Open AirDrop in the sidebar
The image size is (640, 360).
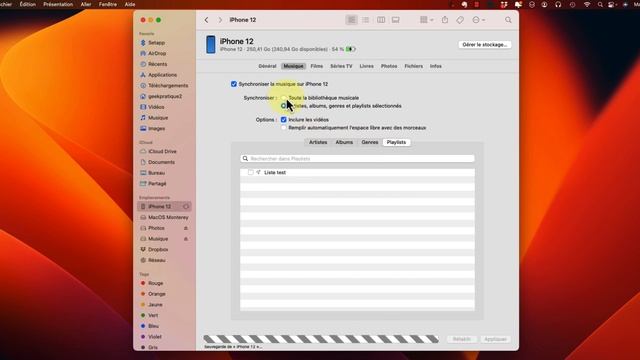[157, 53]
